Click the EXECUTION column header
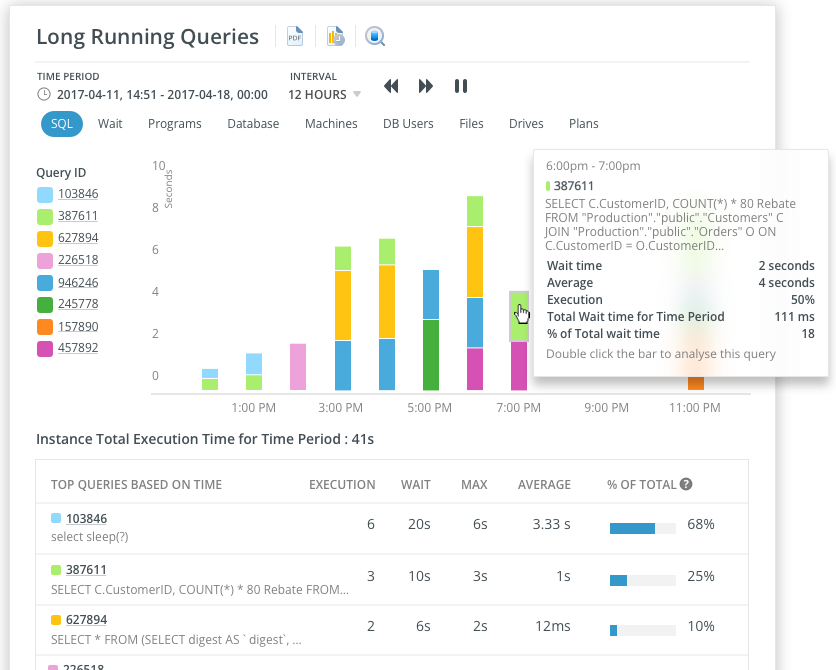The width and height of the screenshot is (836, 670). coord(342,485)
